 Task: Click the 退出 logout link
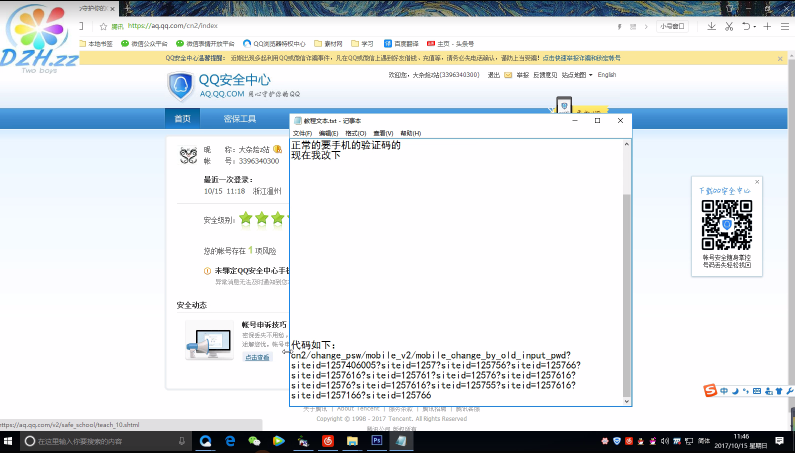pyautogui.click(x=493, y=75)
